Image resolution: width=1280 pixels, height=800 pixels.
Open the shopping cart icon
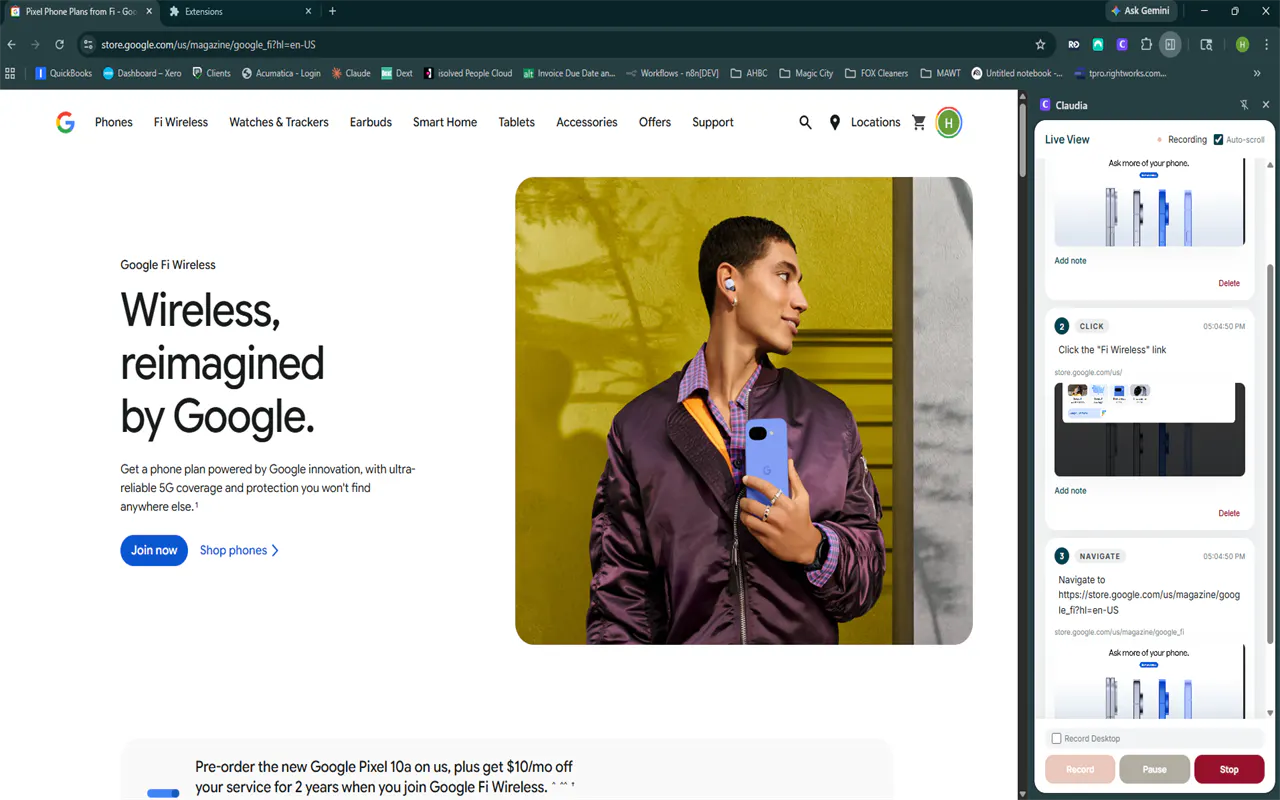[x=919, y=122]
